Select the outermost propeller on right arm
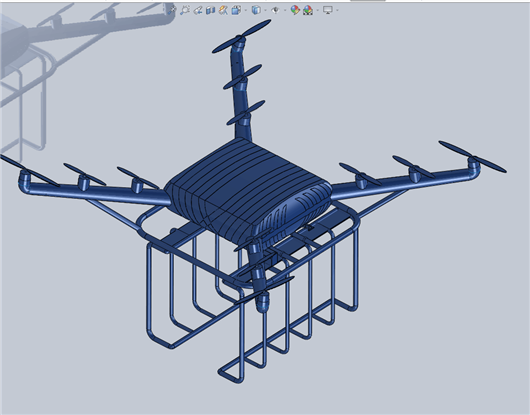Image resolution: width=530 pixels, height=415 pixels. pos(473,157)
